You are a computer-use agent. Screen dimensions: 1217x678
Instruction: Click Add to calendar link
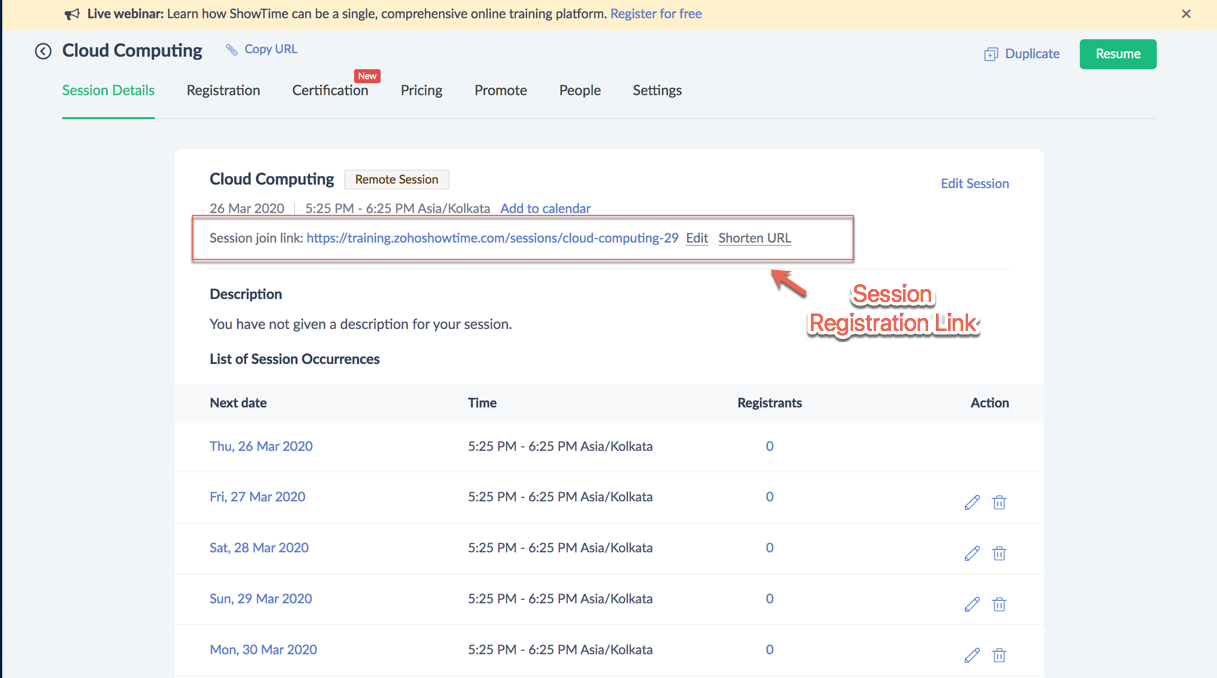pyautogui.click(x=545, y=209)
